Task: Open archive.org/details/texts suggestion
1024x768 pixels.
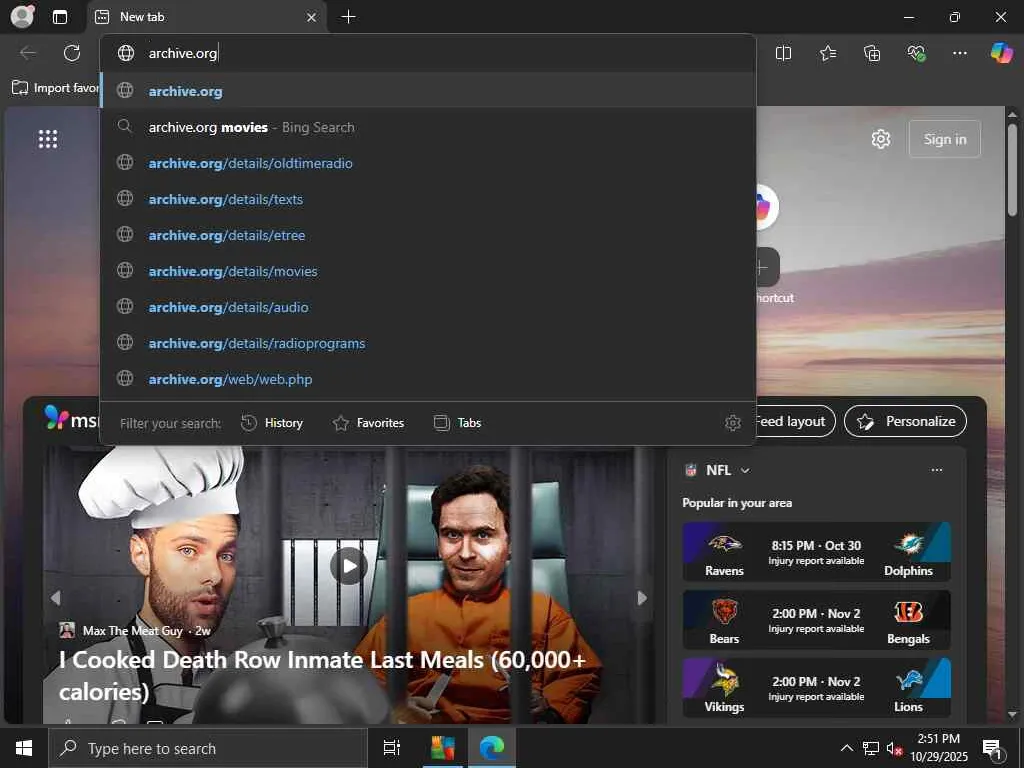Action: click(x=428, y=199)
